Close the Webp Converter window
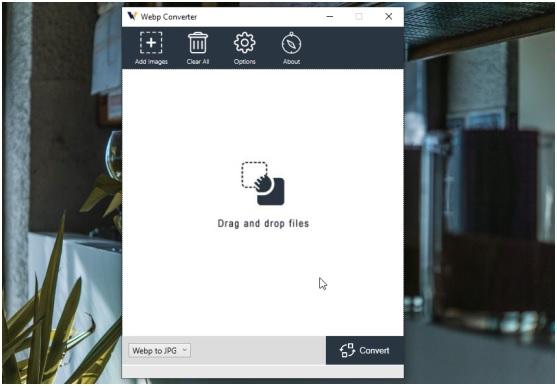This screenshot has width=557, height=386. pyautogui.click(x=389, y=17)
